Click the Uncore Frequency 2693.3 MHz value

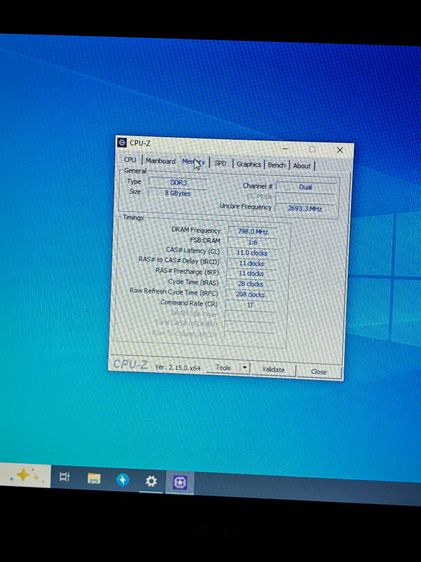305,209
